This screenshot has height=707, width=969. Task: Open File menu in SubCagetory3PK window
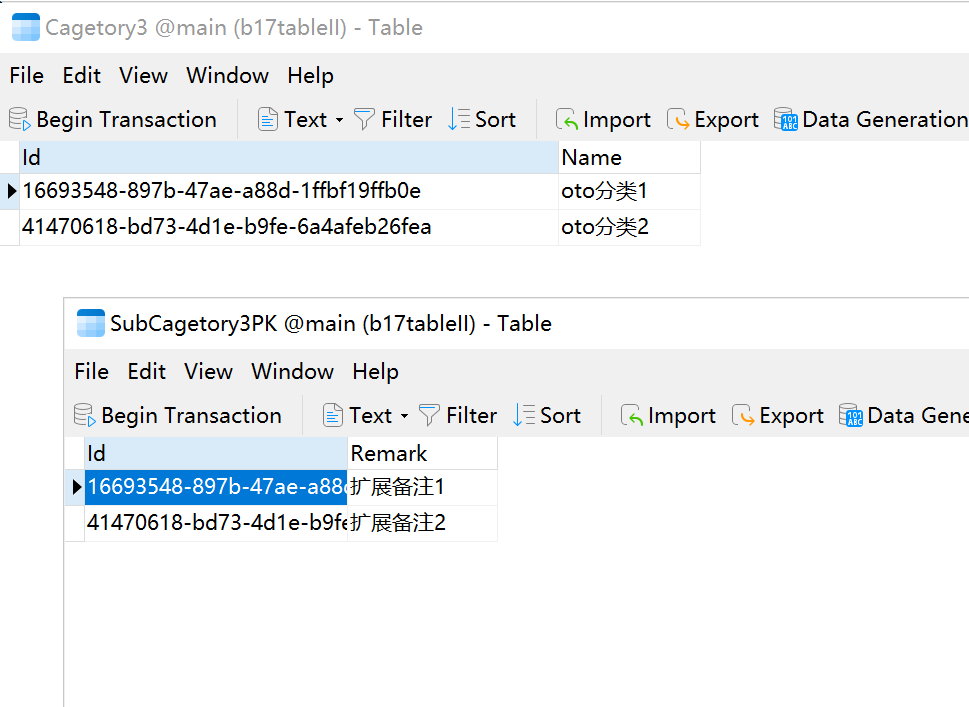click(x=91, y=371)
